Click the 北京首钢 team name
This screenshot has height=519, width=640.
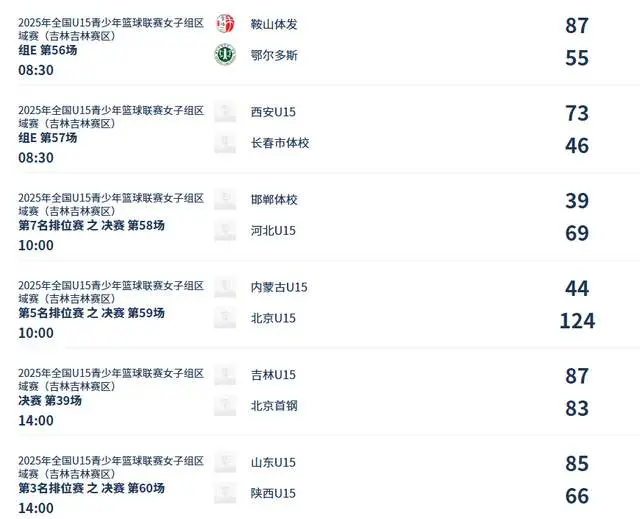274,406
